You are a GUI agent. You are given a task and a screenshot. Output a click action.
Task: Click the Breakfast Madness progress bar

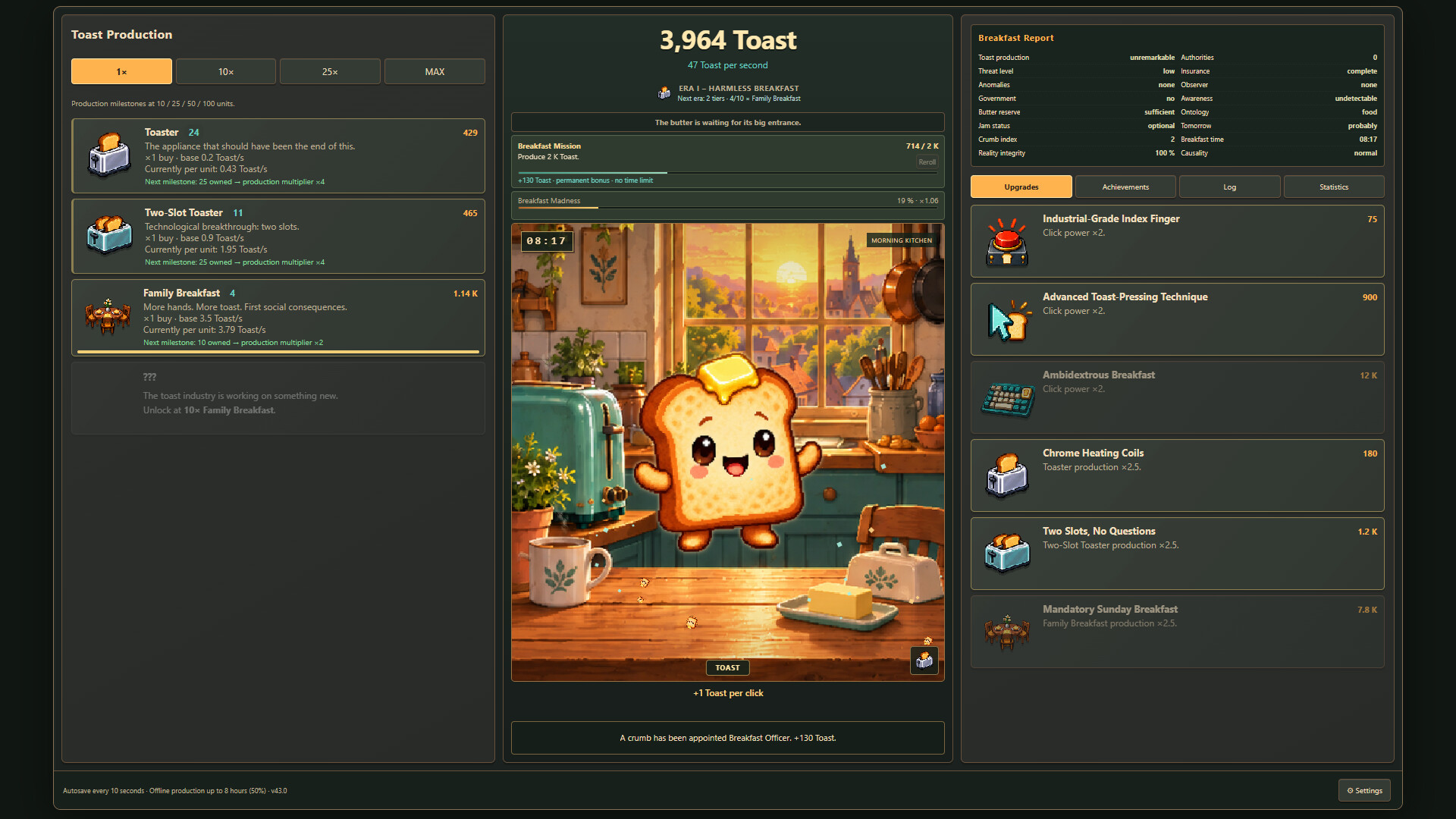[x=727, y=207]
